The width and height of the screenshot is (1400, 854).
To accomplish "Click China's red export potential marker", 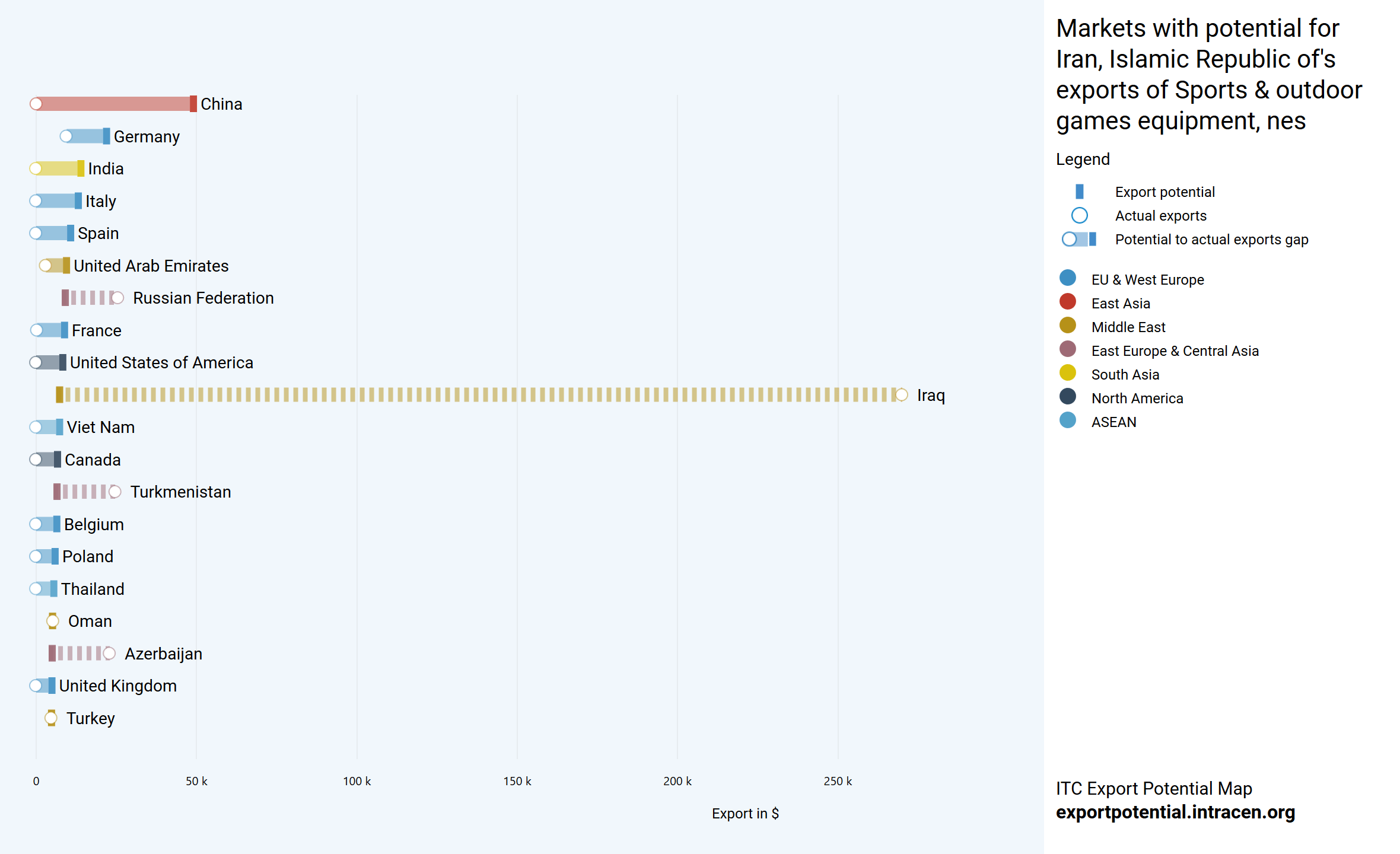I will click(193, 104).
